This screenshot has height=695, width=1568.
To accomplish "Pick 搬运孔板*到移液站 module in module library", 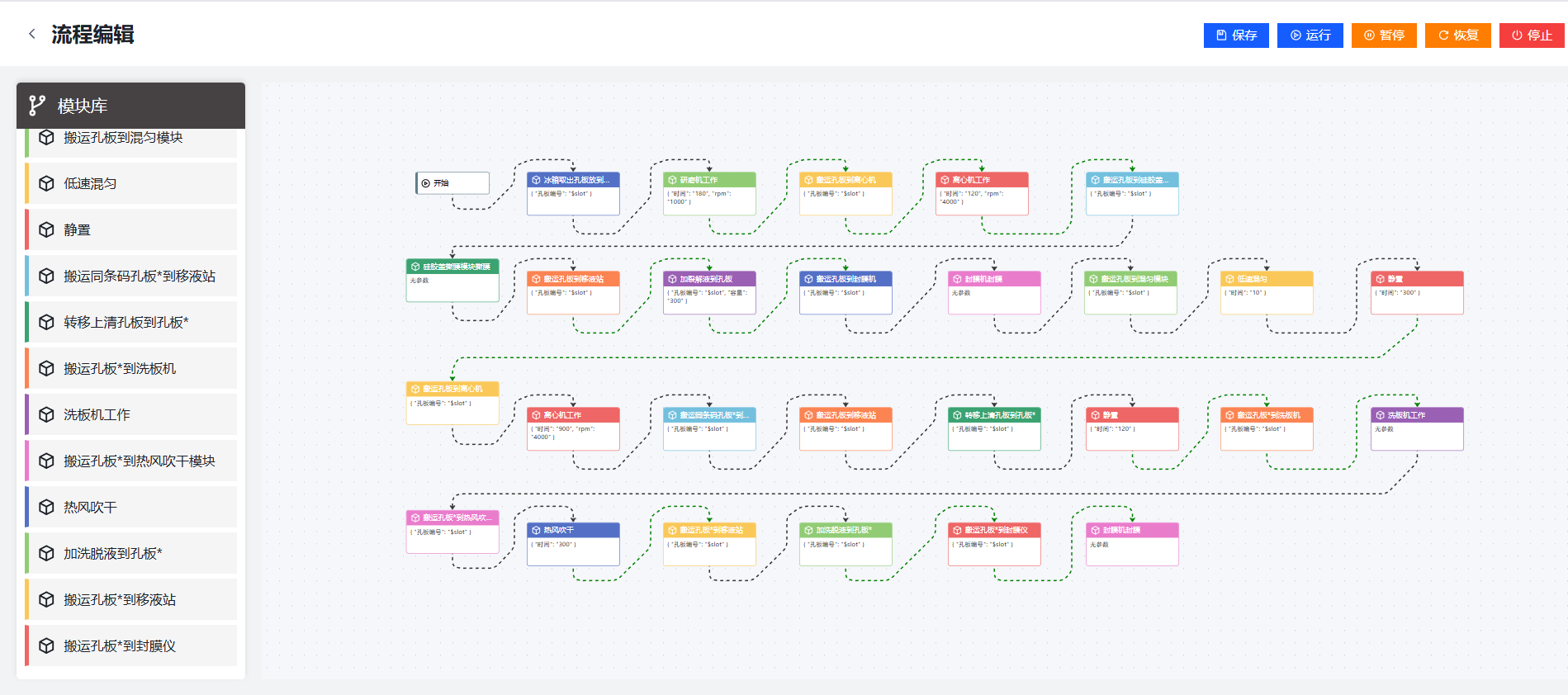I will click(130, 599).
